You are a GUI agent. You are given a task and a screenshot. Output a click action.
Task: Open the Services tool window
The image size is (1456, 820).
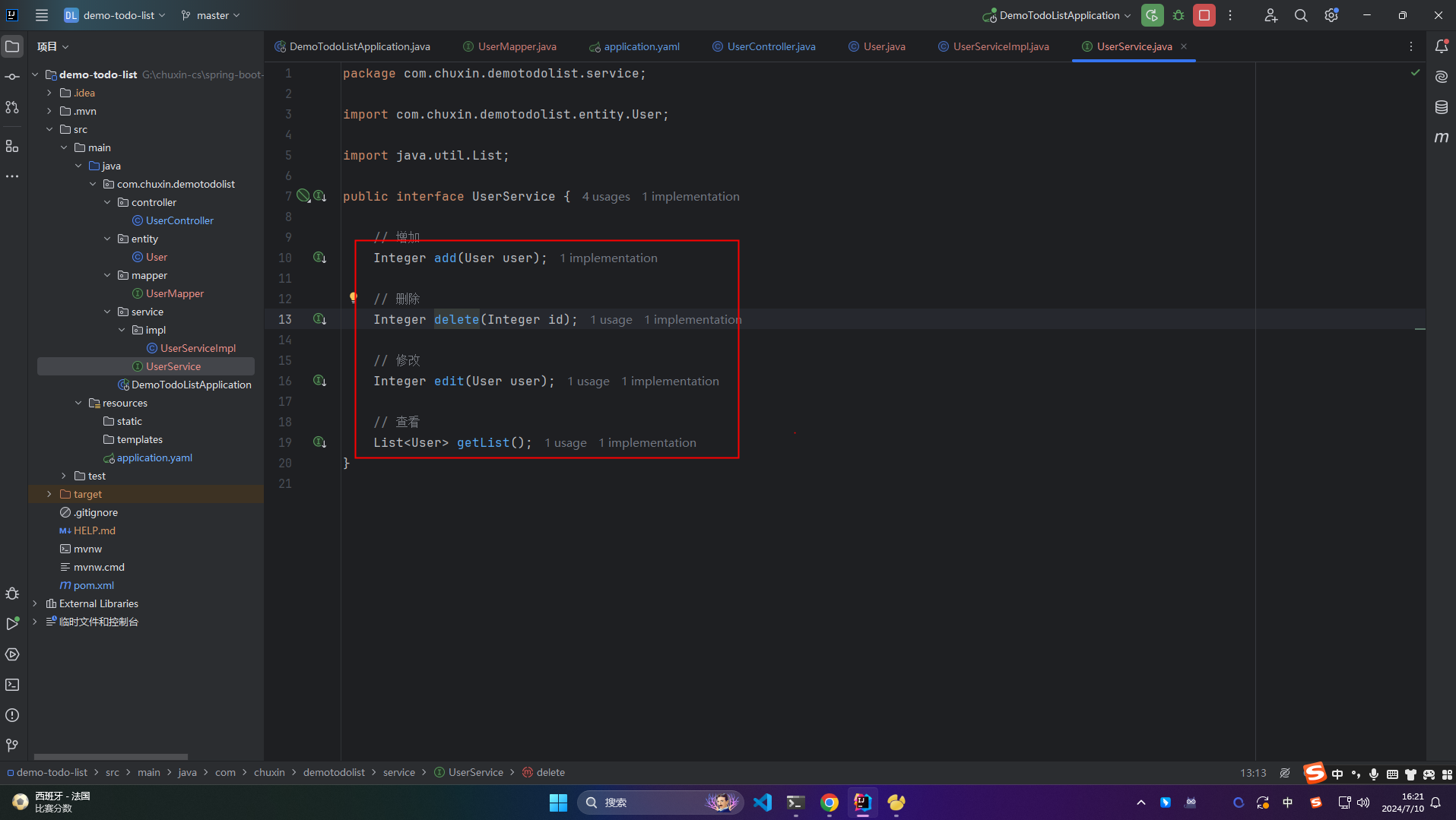12,654
